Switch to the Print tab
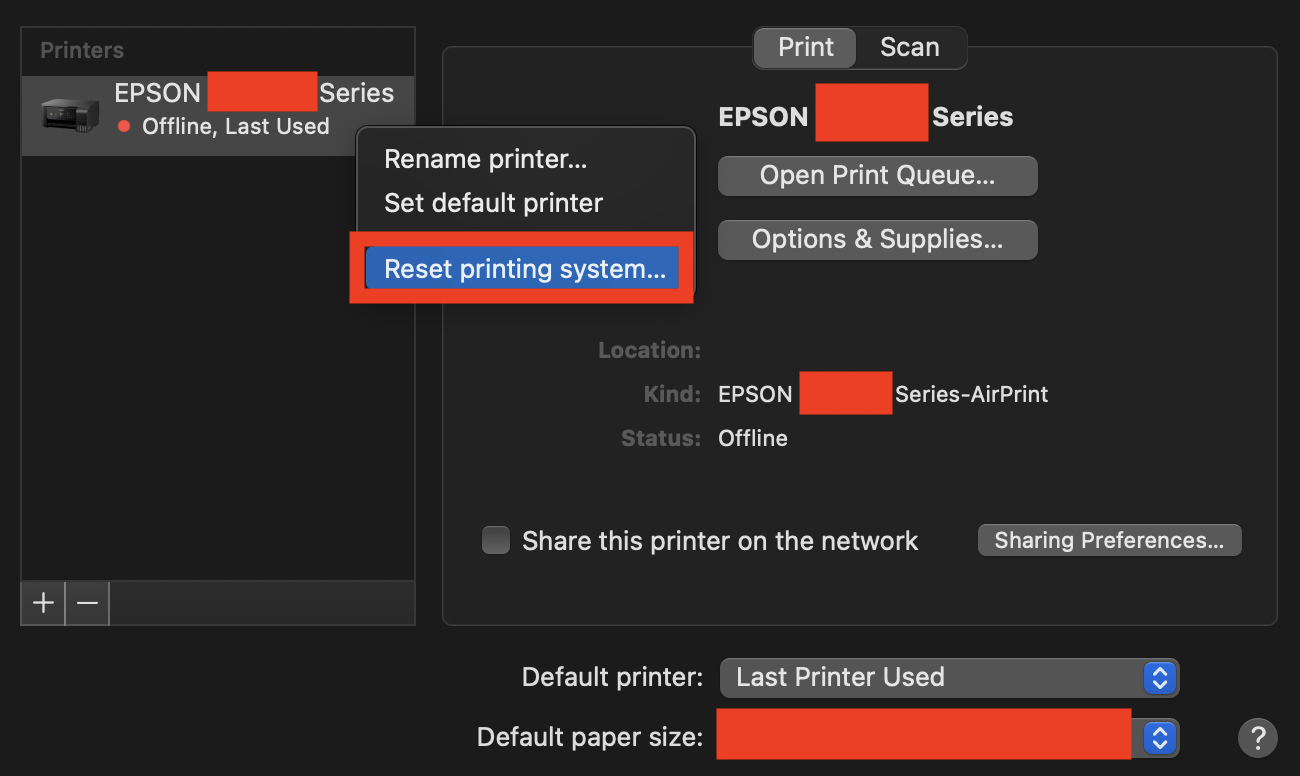Viewport: 1300px width, 776px height. pos(806,47)
